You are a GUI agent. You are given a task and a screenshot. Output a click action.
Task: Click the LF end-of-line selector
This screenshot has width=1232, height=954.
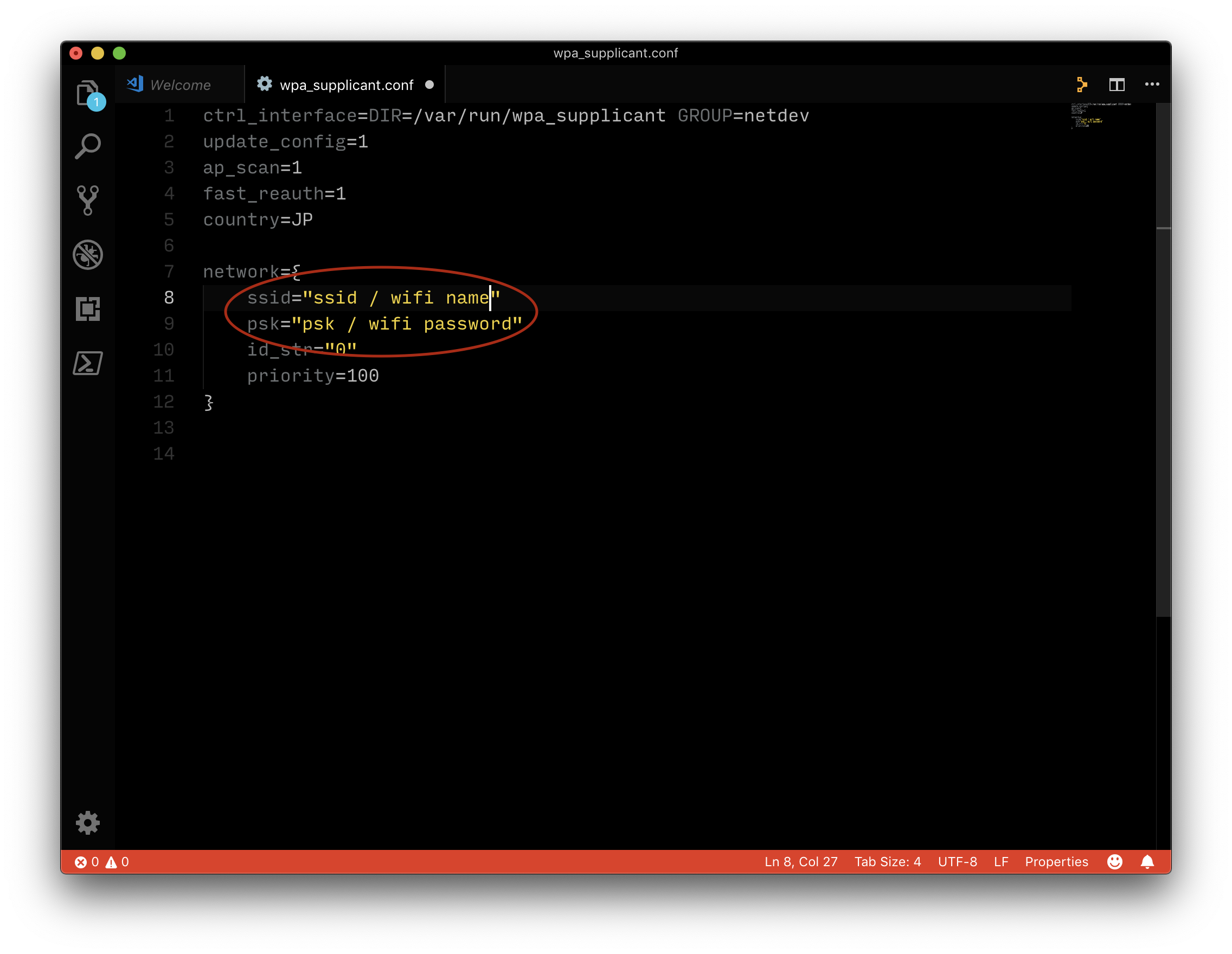(1000, 861)
